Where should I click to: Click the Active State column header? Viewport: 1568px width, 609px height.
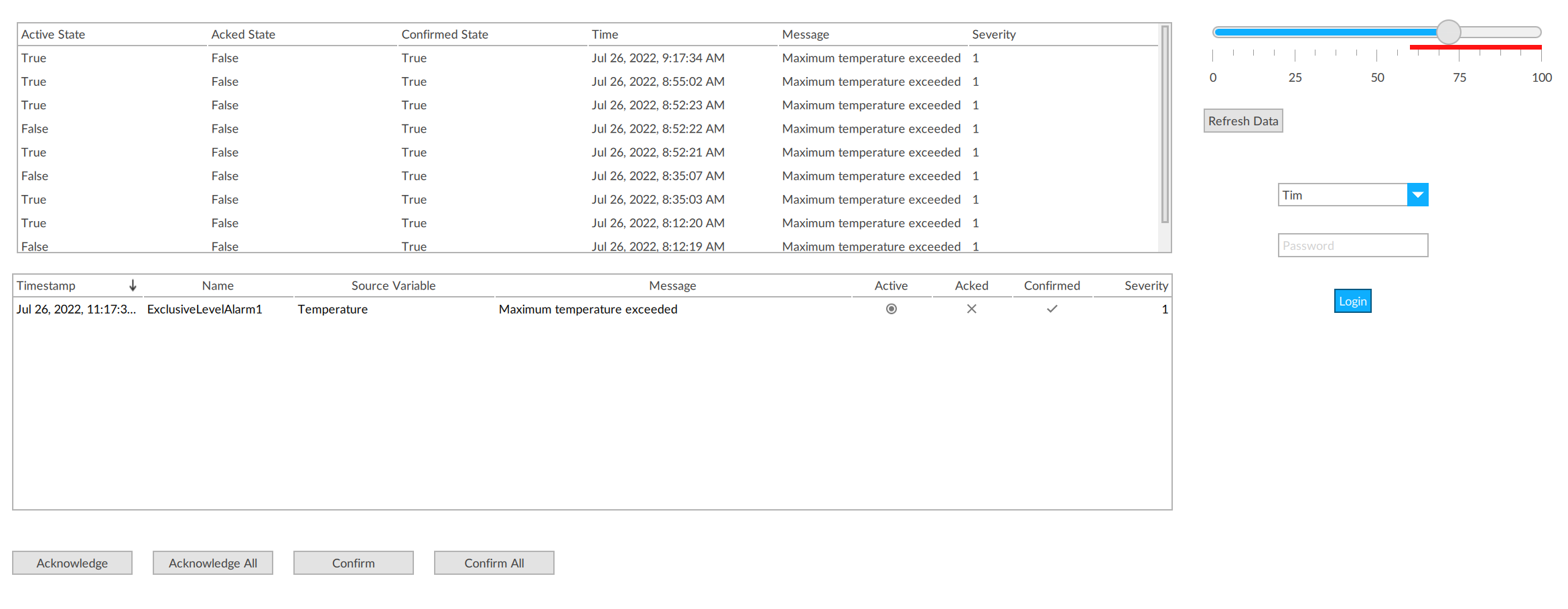(x=53, y=34)
